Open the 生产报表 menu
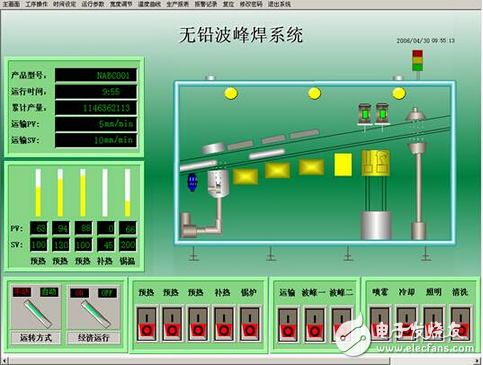 coord(178,4)
